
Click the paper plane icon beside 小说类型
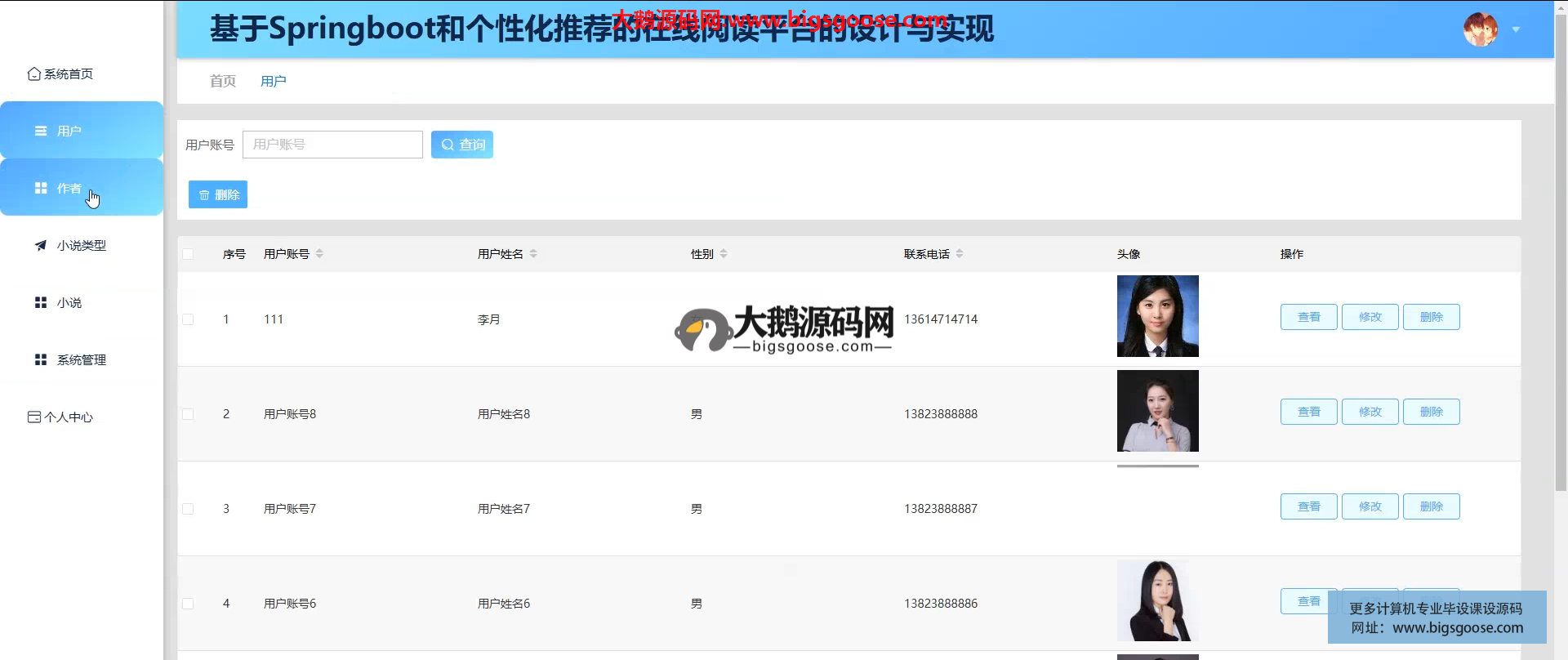(x=41, y=245)
